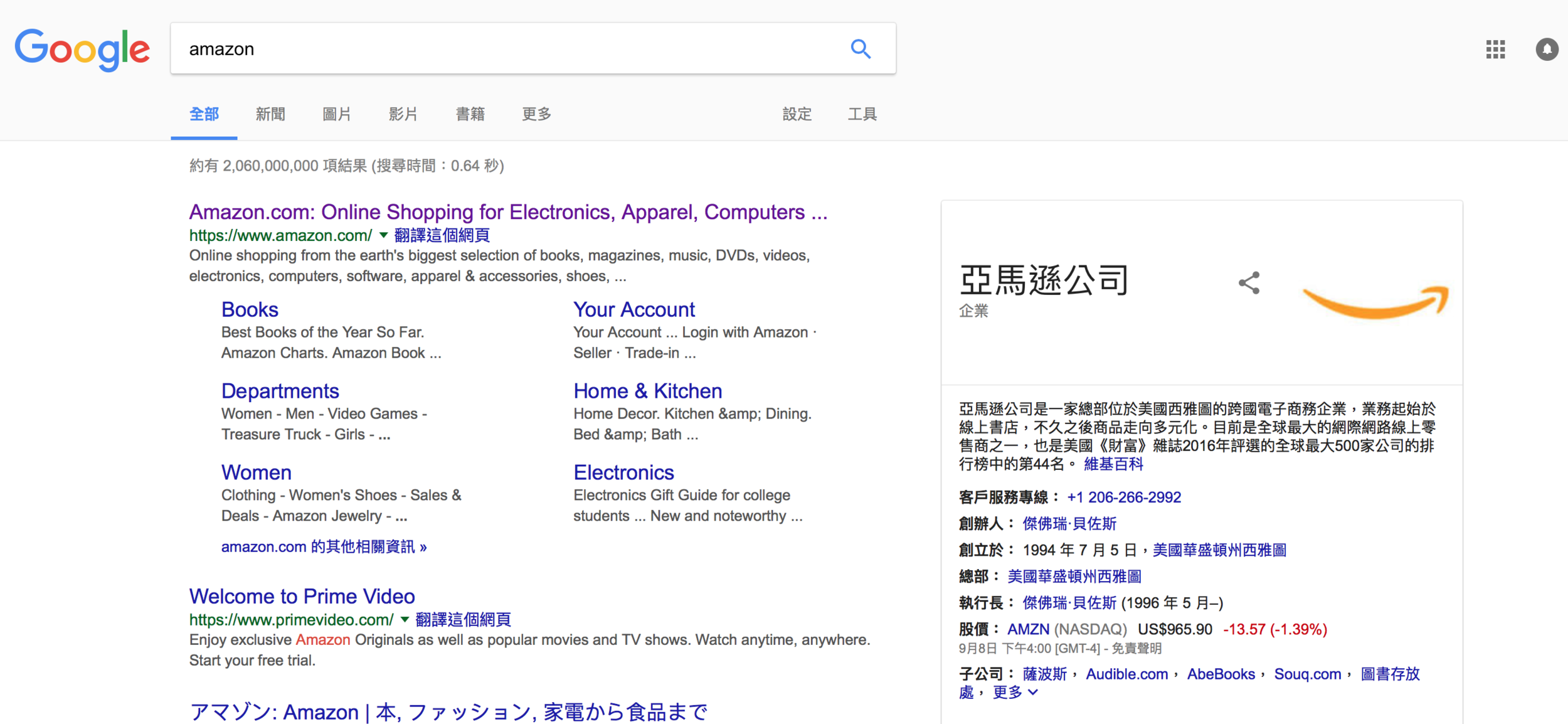Expand the amazon.com URL dropdown arrow
The image size is (1568, 724).
[x=383, y=235]
